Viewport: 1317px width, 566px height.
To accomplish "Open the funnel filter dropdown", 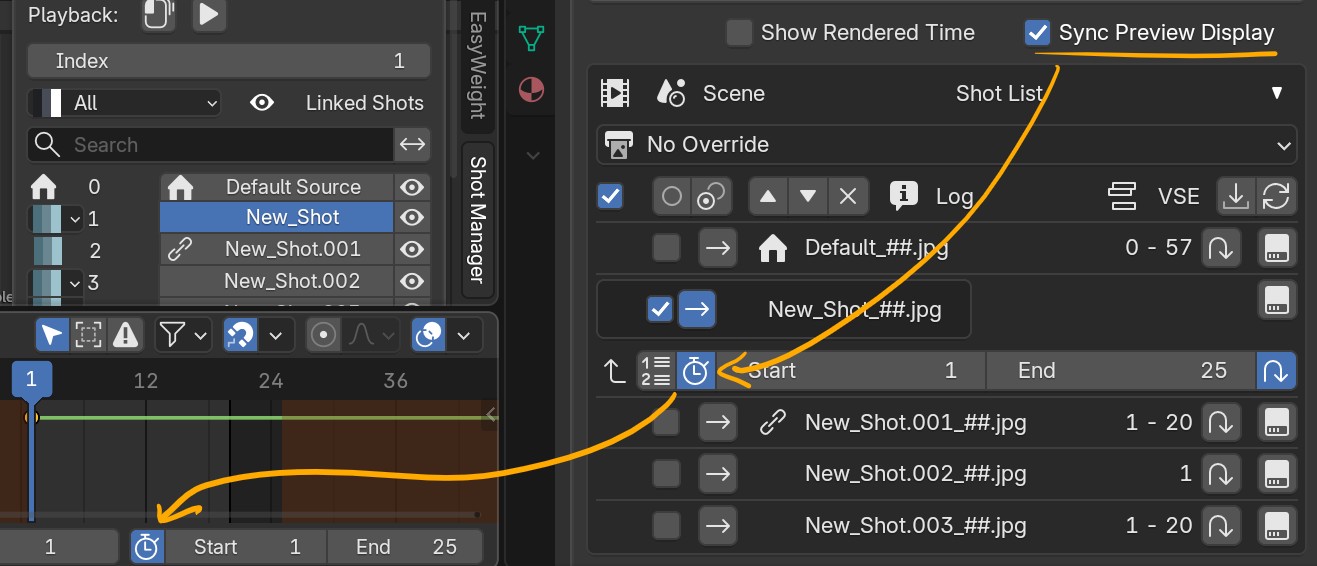I will point(184,334).
